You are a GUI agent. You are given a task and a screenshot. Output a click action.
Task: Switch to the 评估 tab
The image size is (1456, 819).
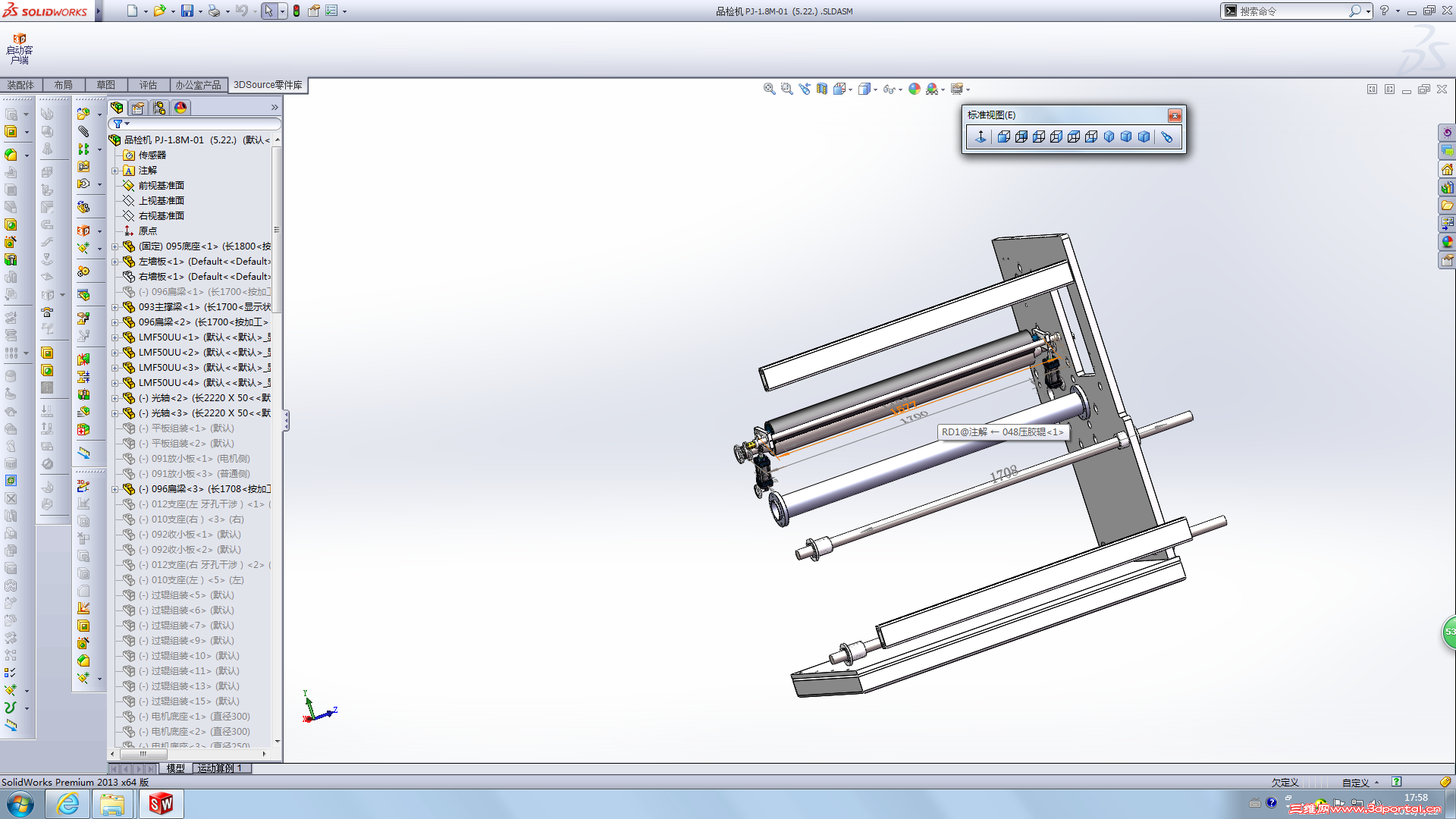148,85
